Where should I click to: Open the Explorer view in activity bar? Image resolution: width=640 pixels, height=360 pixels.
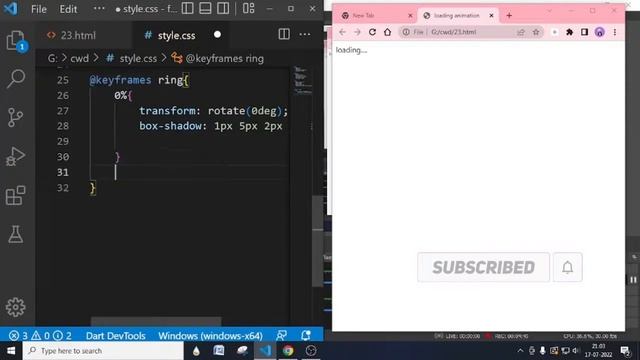(x=16, y=41)
